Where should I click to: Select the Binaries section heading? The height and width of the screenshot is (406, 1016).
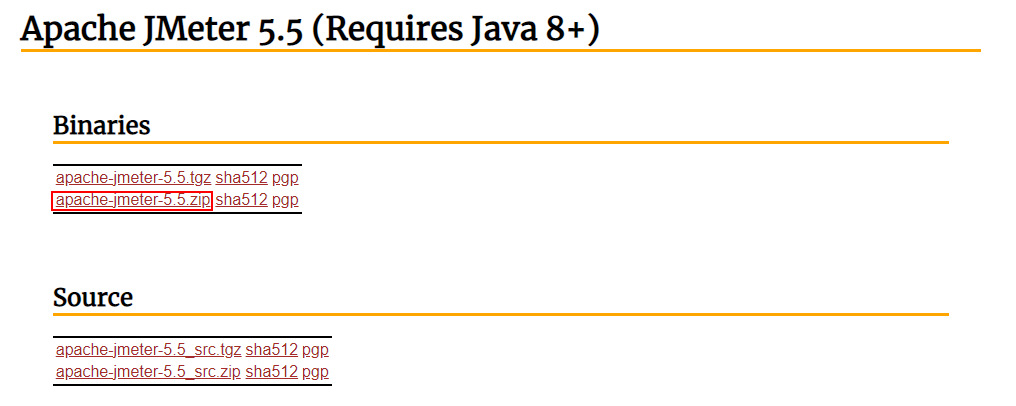[x=101, y=126]
